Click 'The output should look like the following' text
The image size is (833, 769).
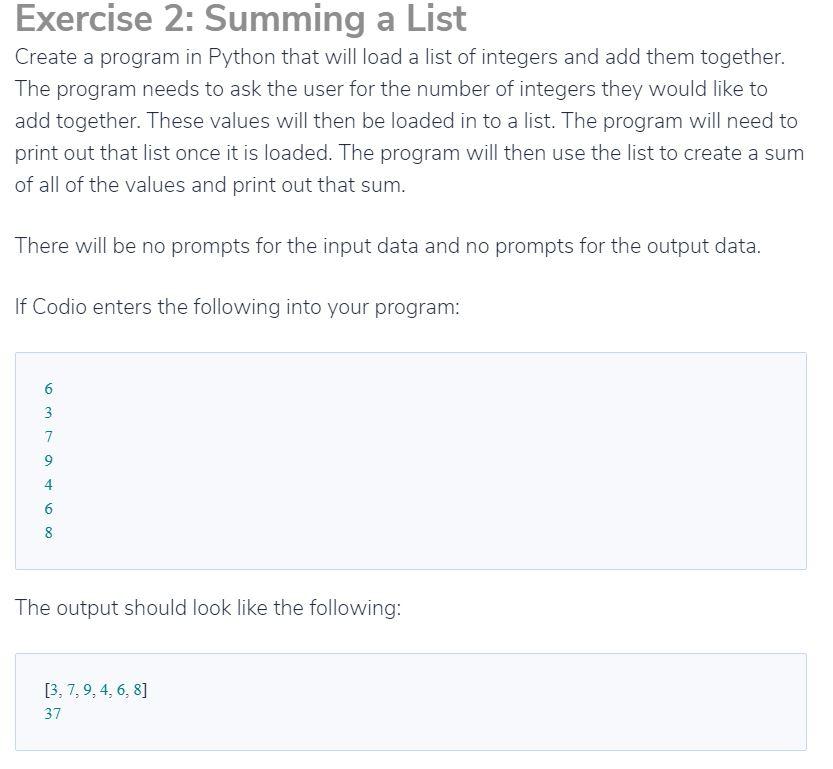pos(208,608)
